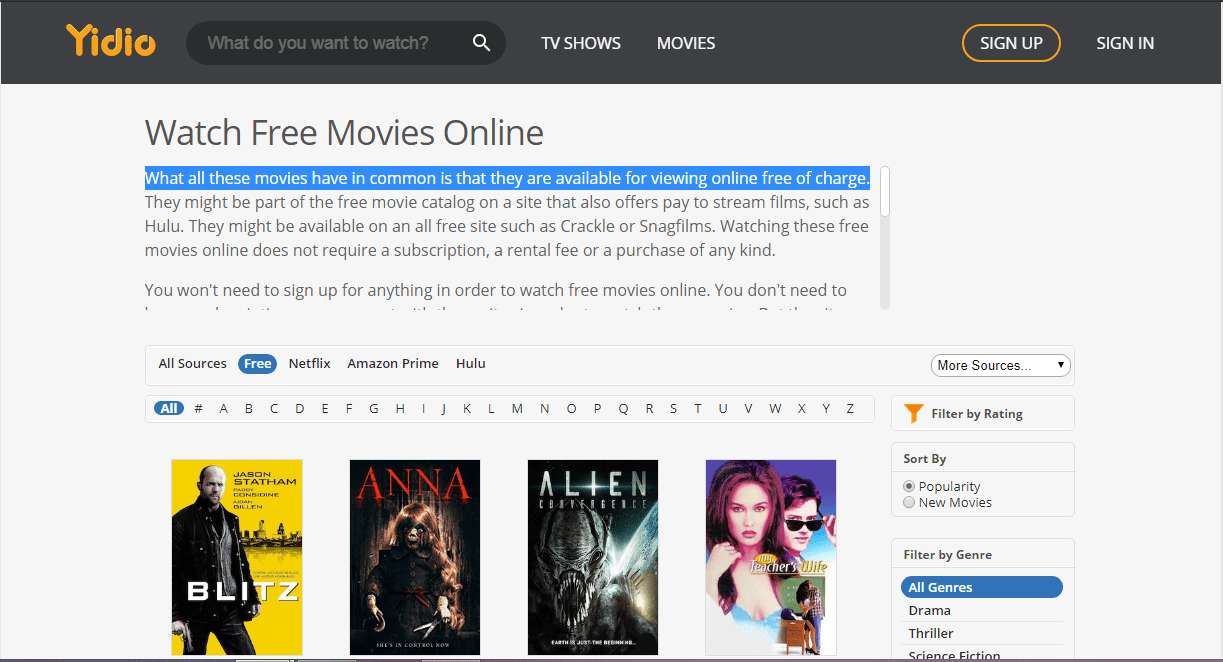The image size is (1223, 662).
Task: Select the Popularity sort radio button
Action: coord(908,485)
